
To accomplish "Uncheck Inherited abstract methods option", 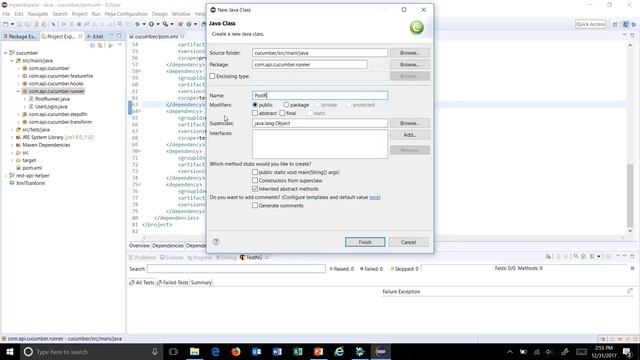I will pyautogui.click(x=255, y=189).
